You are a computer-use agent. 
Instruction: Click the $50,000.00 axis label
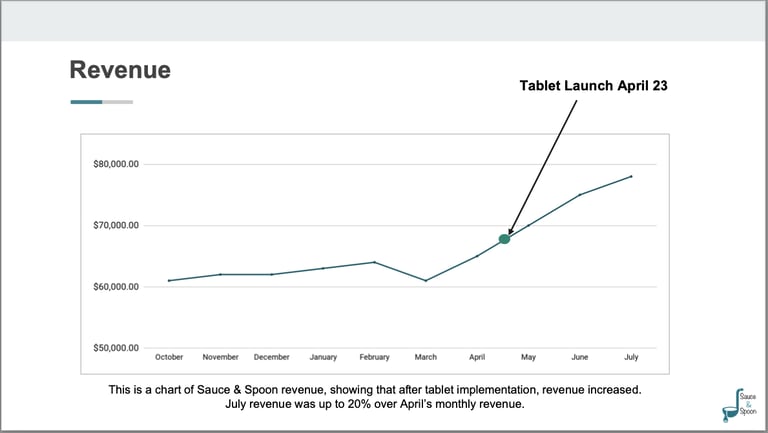pyautogui.click(x=116, y=348)
